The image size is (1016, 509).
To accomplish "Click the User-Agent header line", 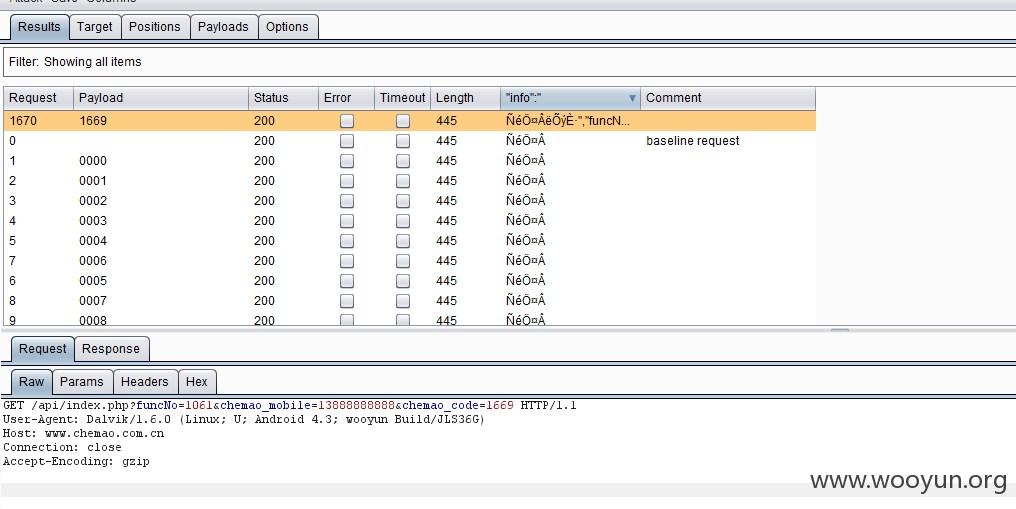I will 244,420.
